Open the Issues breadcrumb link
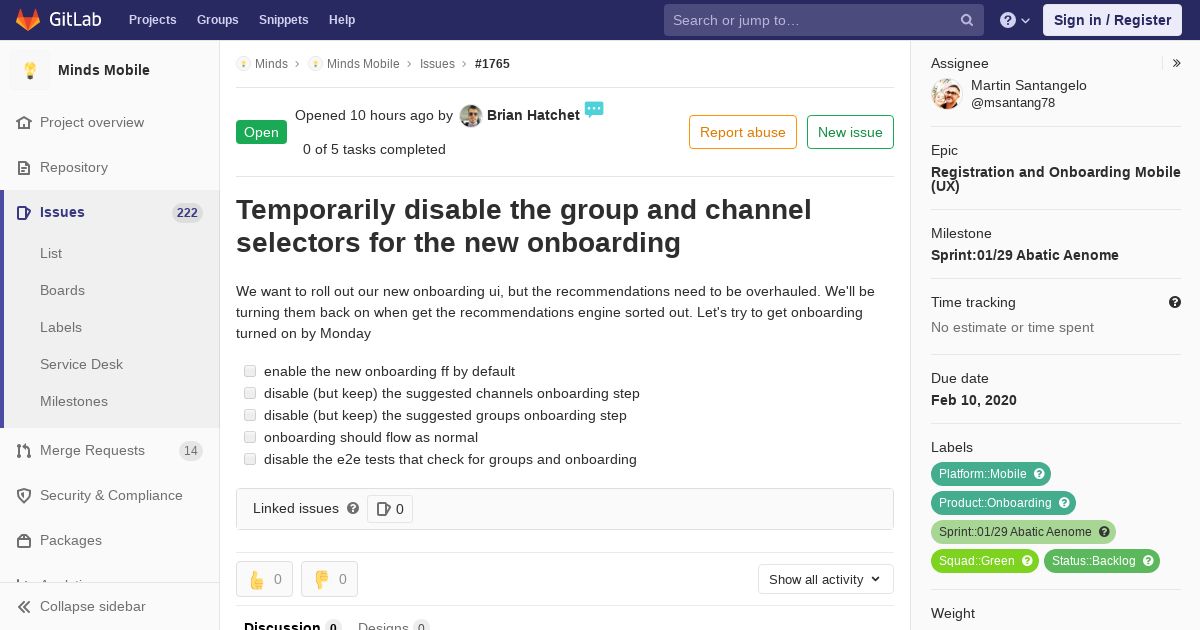 (437, 63)
